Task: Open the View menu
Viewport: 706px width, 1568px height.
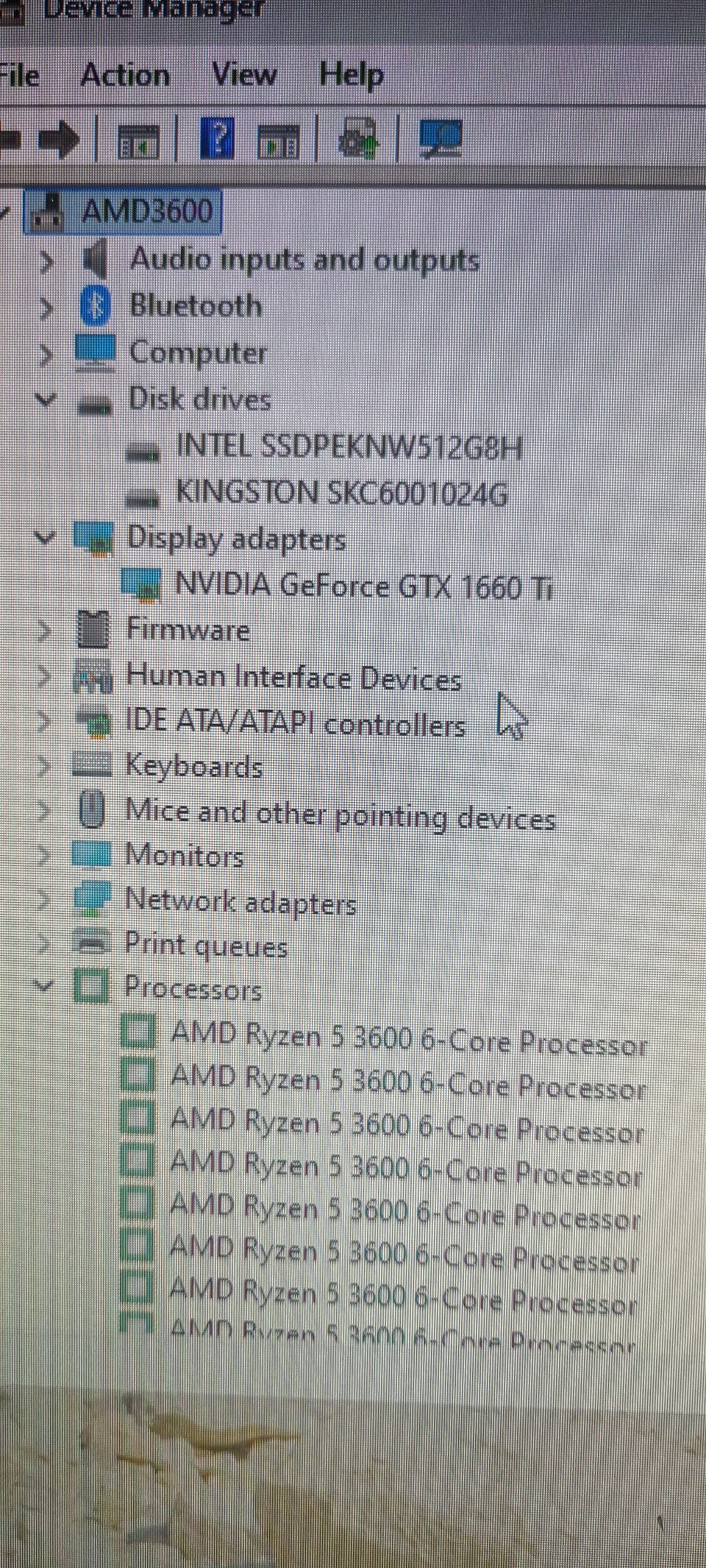Action: [x=244, y=74]
